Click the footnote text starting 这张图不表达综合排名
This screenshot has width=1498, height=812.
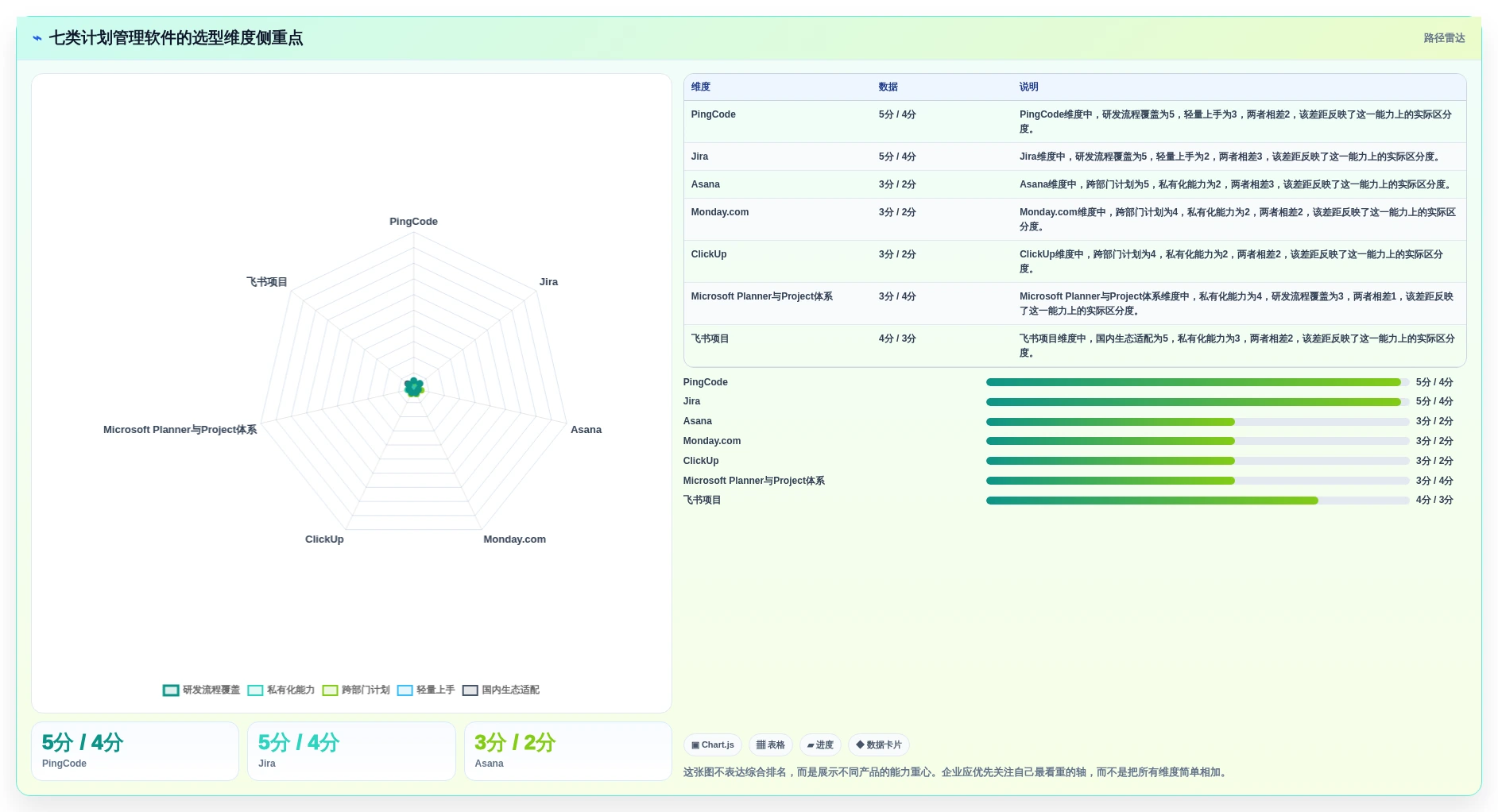pos(957,772)
